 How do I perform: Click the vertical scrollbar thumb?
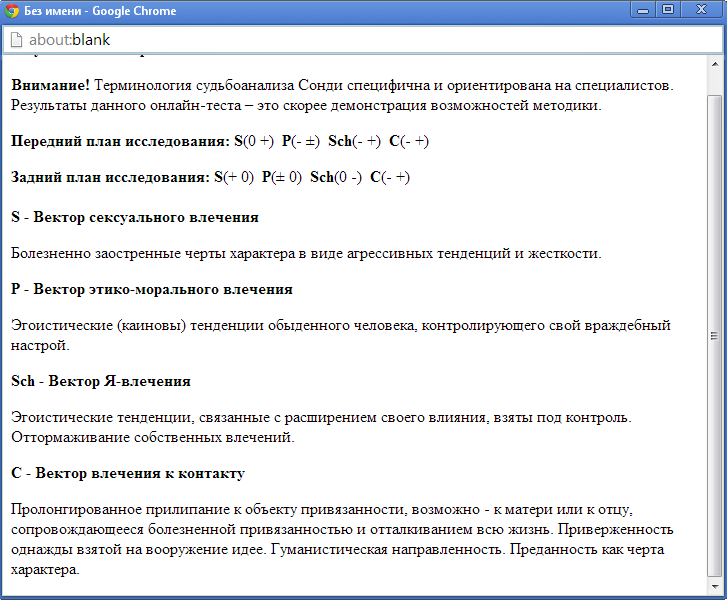pos(714,335)
